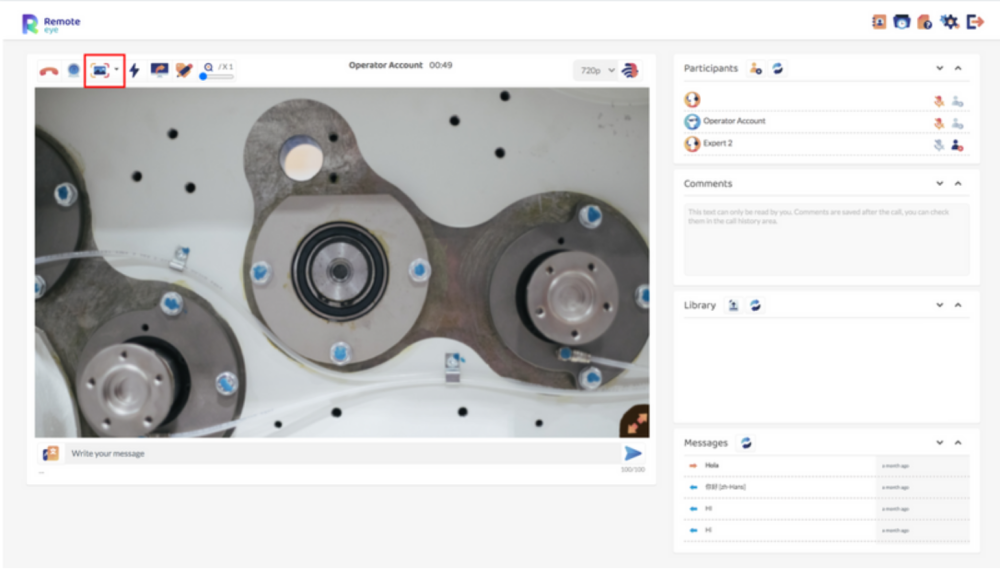Image resolution: width=1000 pixels, height=574 pixels.
Task: Expand the Messages panel with down chevron
Action: click(939, 442)
